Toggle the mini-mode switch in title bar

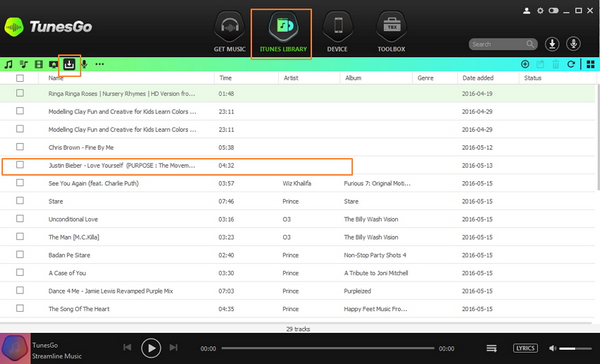553,11
